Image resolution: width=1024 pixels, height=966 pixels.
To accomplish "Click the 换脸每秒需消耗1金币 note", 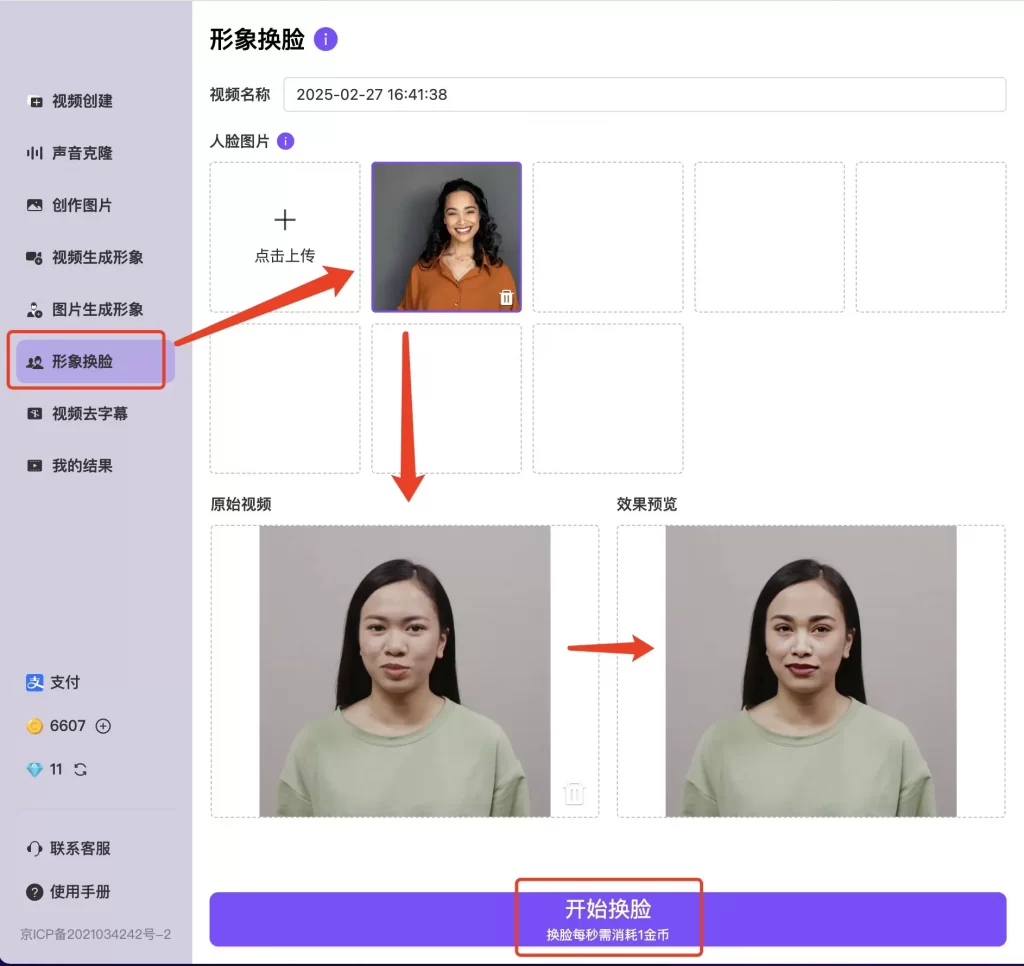I will 607,935.
